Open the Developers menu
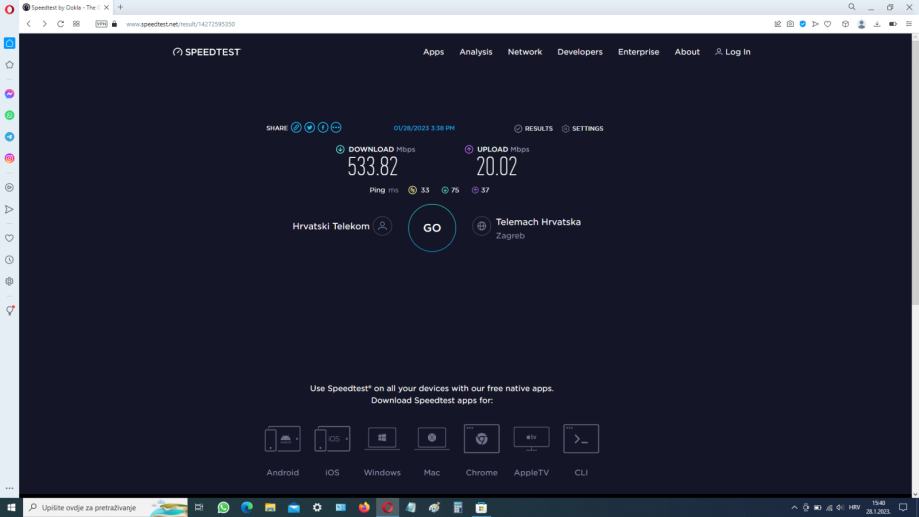 [580, 52]
